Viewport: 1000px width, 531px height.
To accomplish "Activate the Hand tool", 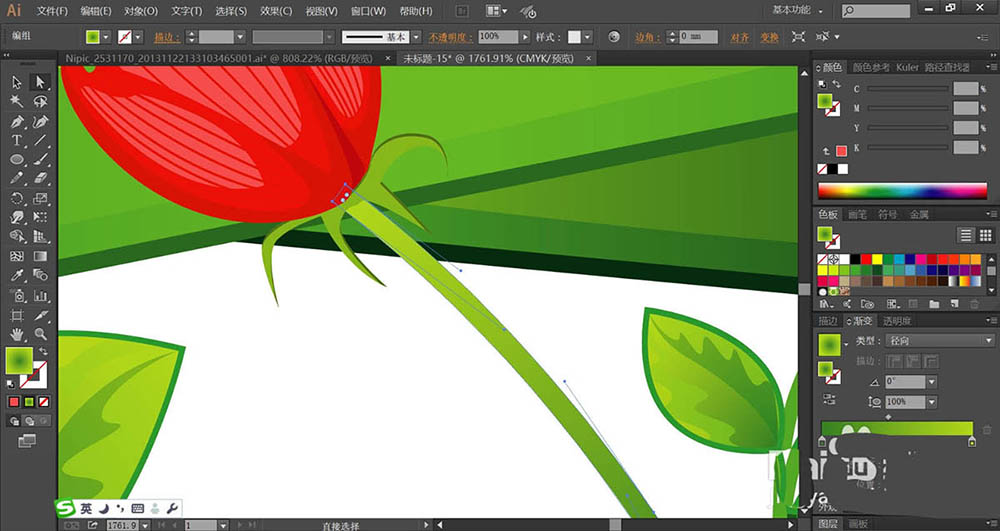I will click(x=17, y=334).
